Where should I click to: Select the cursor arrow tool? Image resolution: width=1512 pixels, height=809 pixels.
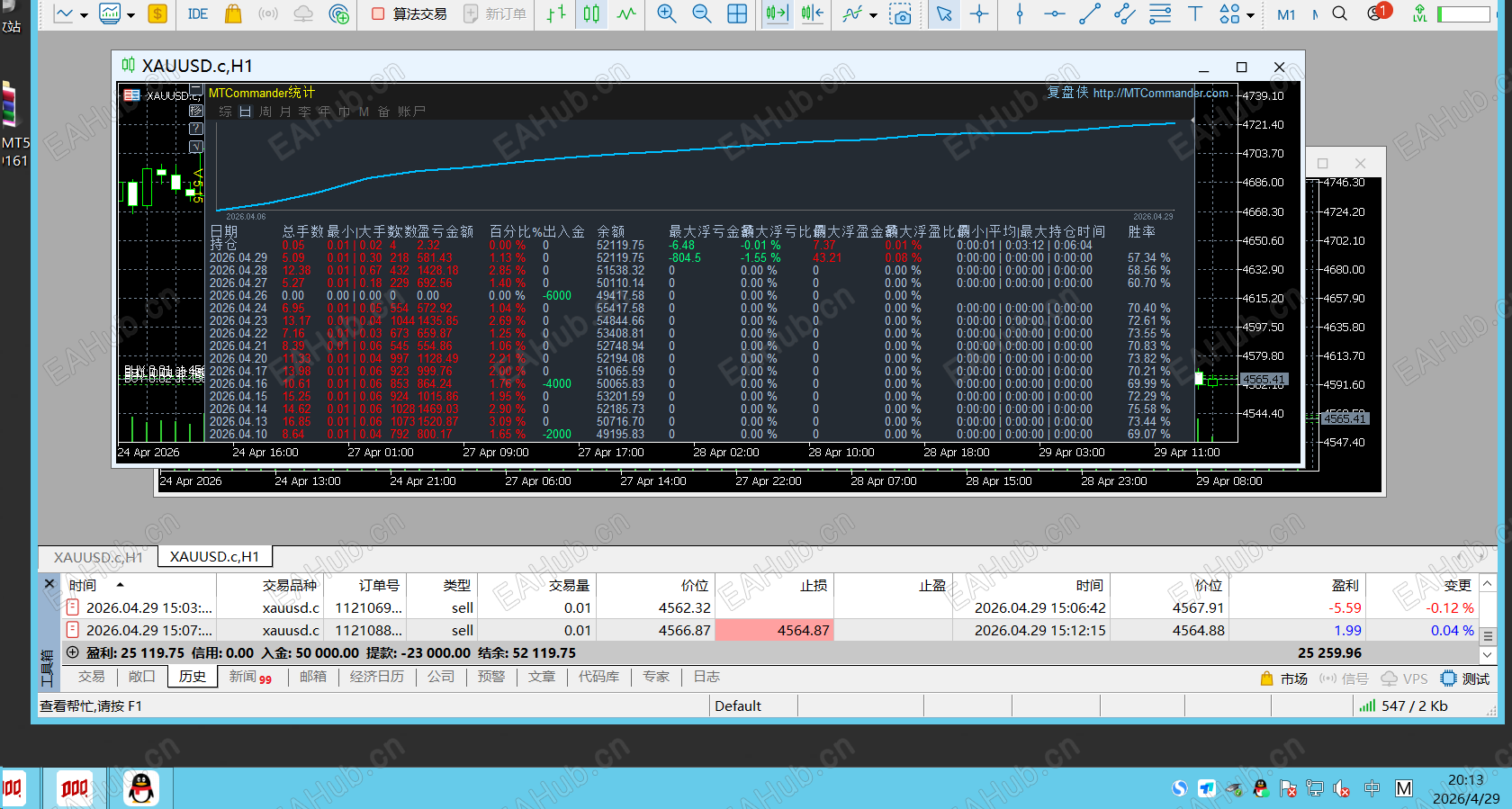coord(944,13)
